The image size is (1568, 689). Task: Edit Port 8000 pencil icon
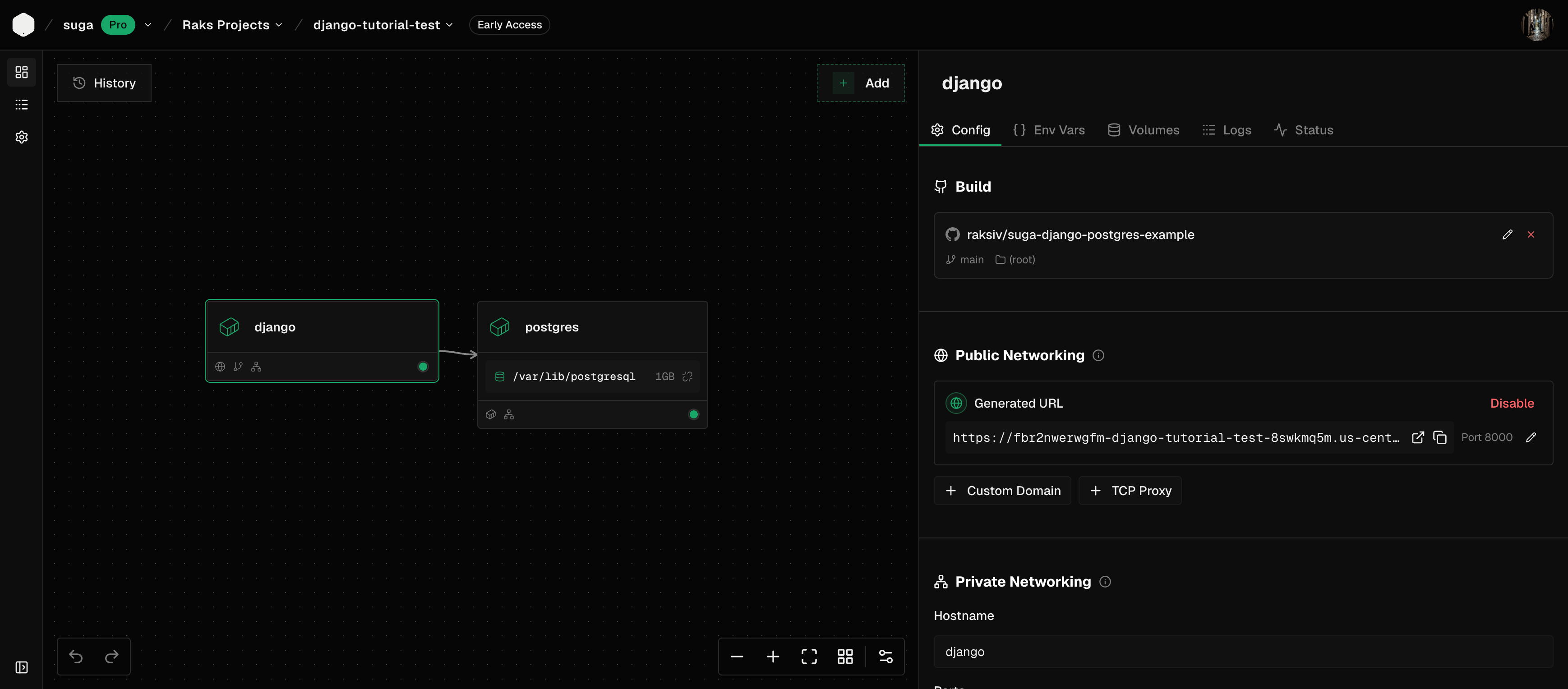point(1531,437)
